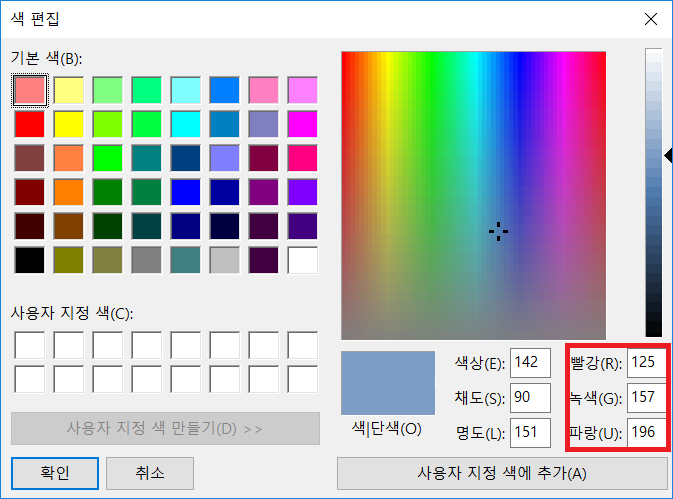Select lavender-blue swatch in third row
The width and height of the screenshot is (673, 499).
pyautogui.click(x=224, y=158)
